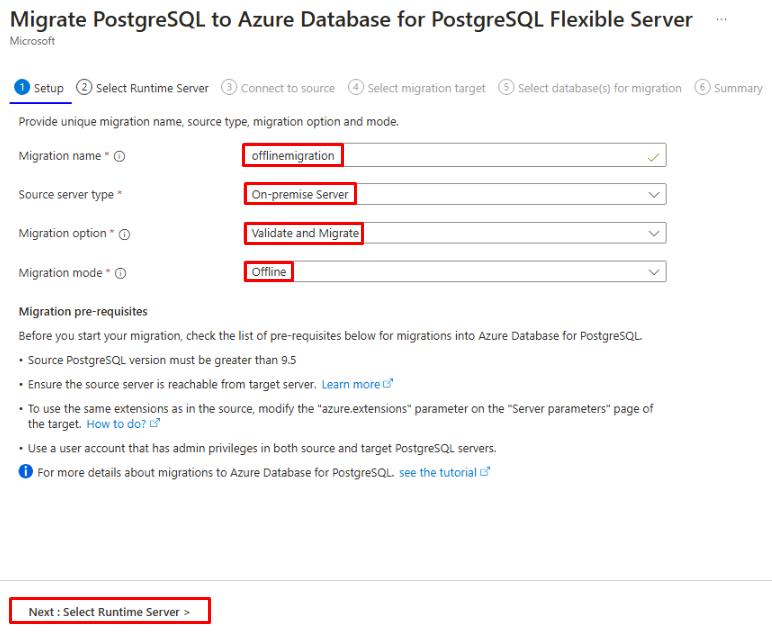
Task: Switch to the Select Runtime Server tab
Action: pos(143,89)
